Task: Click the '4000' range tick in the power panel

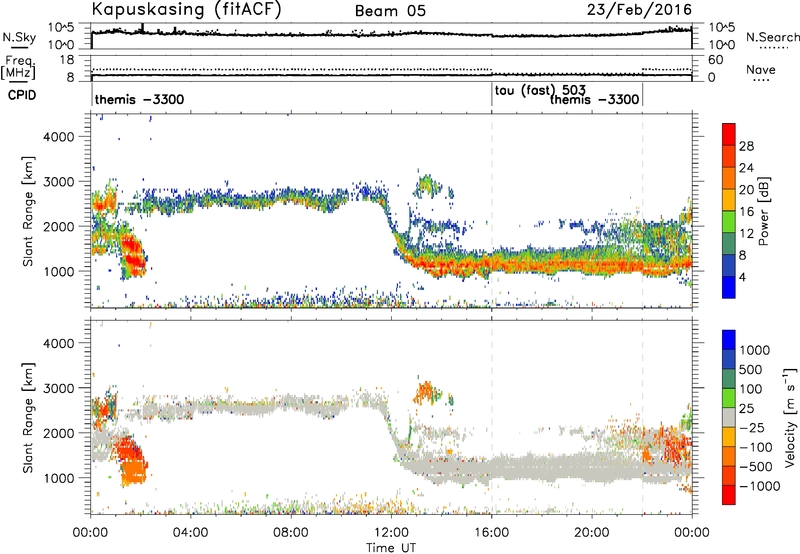Action: tap(58, 137)
